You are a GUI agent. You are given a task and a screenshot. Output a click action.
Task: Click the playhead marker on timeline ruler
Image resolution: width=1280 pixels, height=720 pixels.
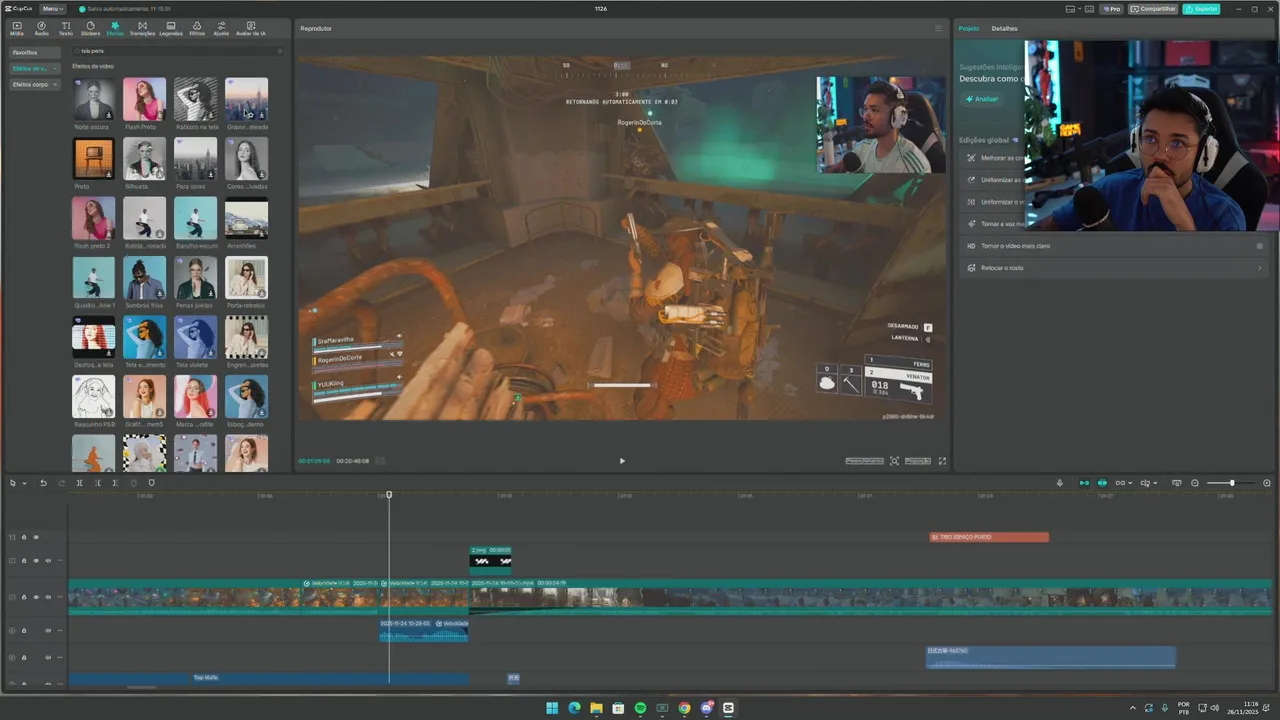coord(389,494)
